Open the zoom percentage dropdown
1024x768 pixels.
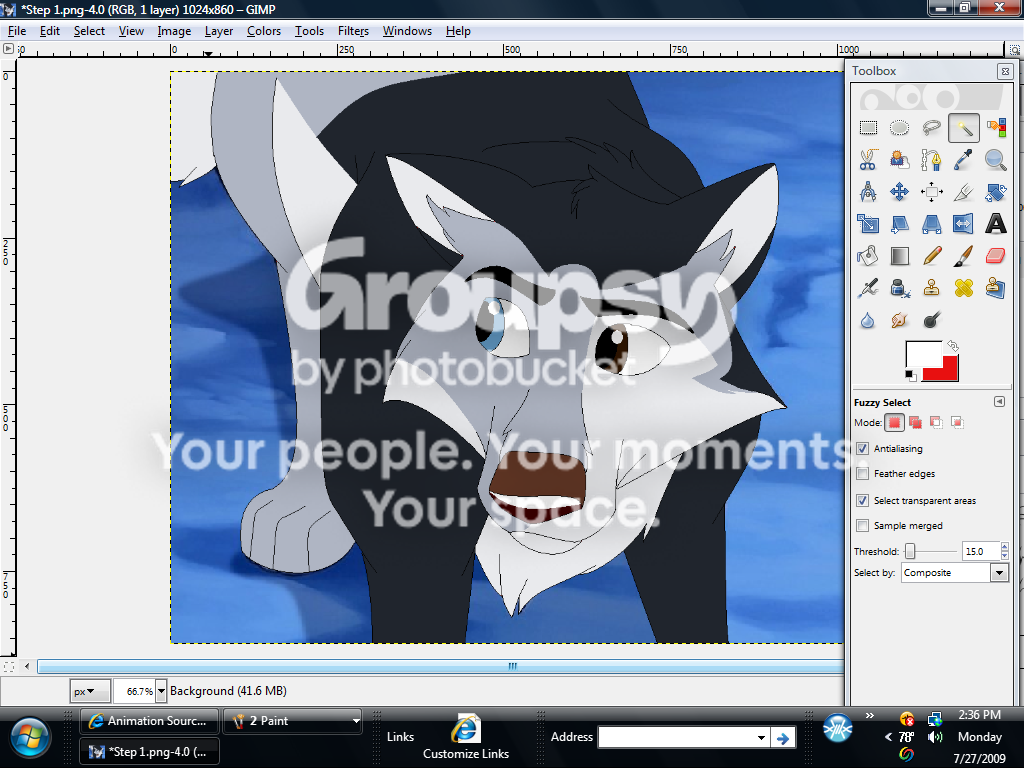click(x=161, y=691)
